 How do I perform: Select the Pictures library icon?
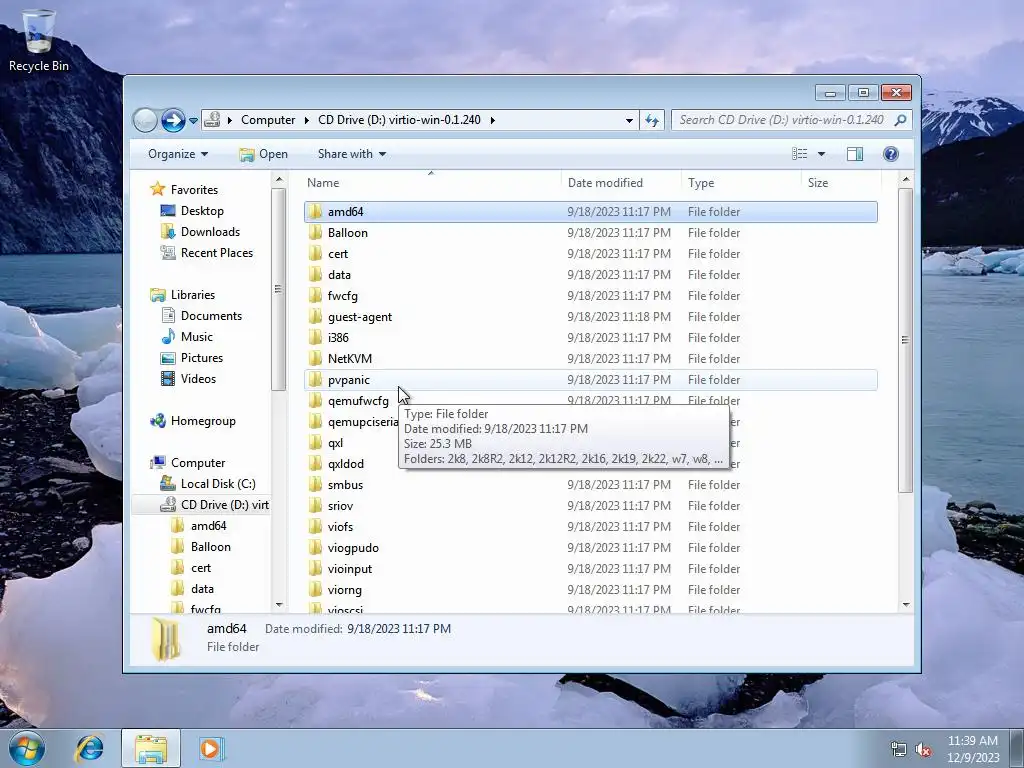(x=168, y=358)
